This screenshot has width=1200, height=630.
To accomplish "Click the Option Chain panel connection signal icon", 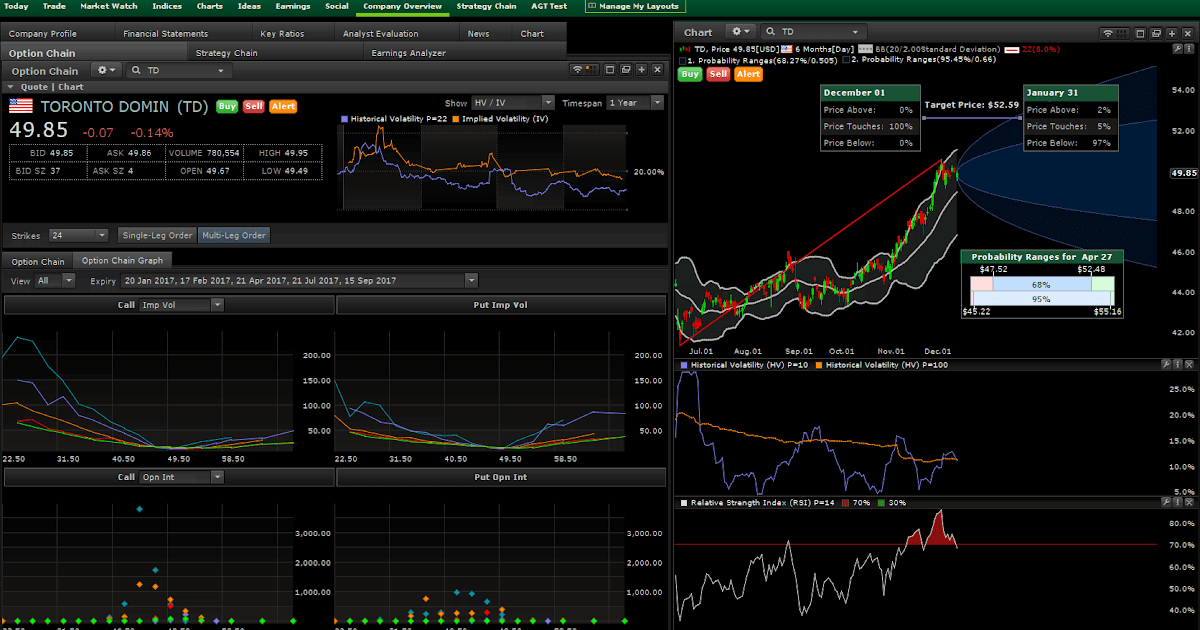I will coord(580,70).
